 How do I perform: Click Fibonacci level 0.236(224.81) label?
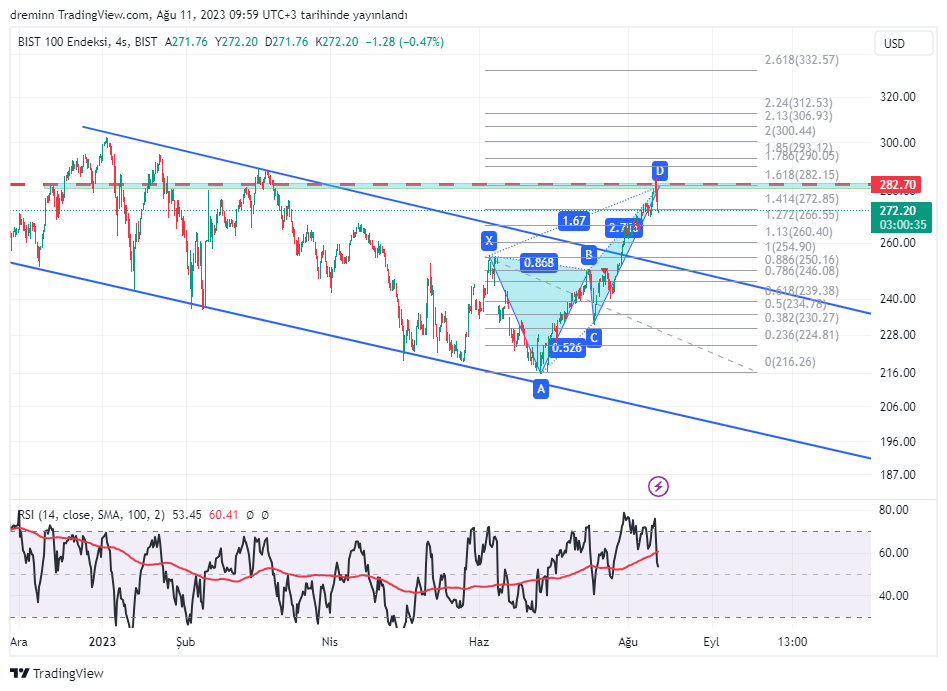click(x=801, y=335)
